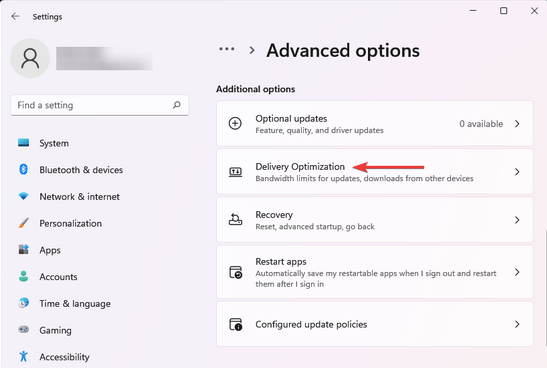Click the Delivery Optimization icon
The width and height of the screenshot is (547, 368).
click(235, 171)
